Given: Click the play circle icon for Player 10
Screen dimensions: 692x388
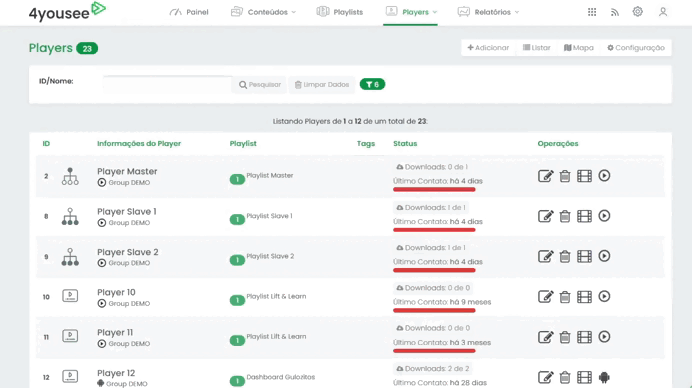Looking at the screenshot, I should pyautogui.click(x=604, y=296).
